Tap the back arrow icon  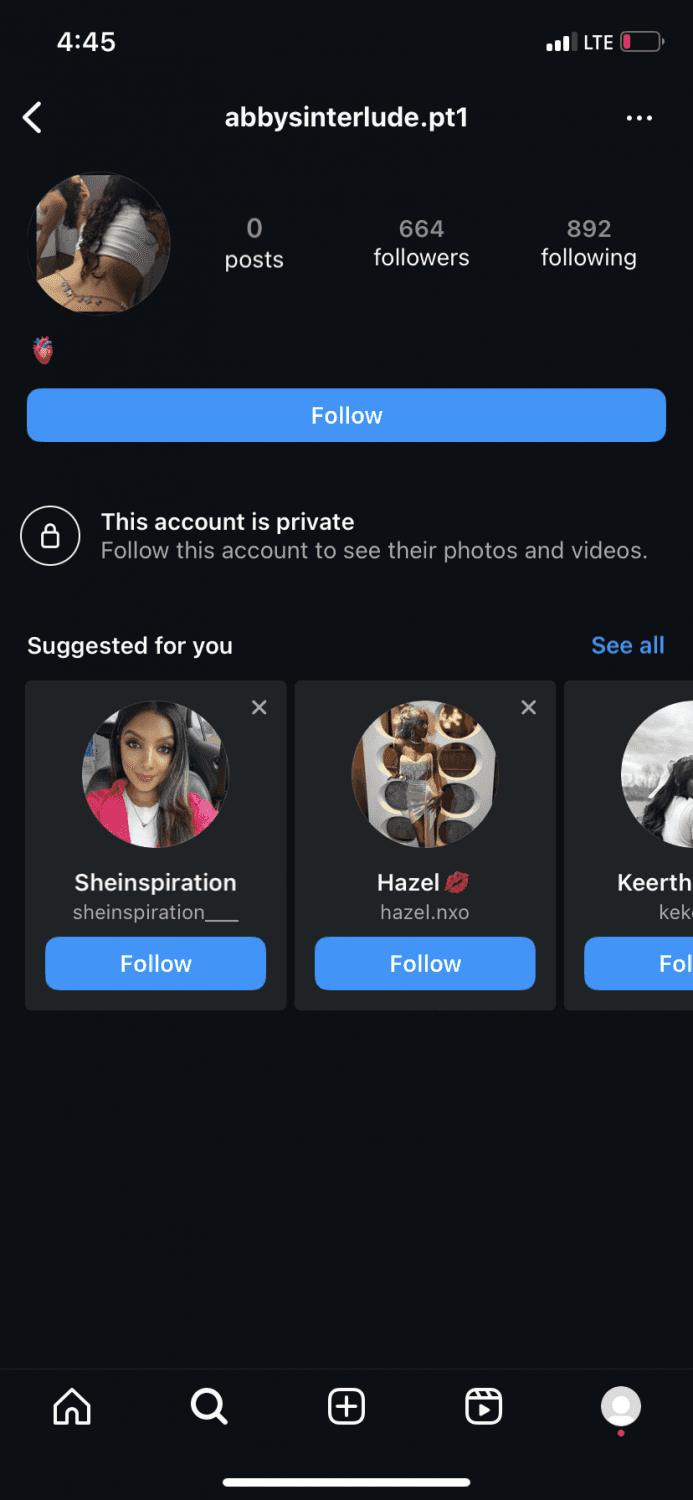click(33, 118)
